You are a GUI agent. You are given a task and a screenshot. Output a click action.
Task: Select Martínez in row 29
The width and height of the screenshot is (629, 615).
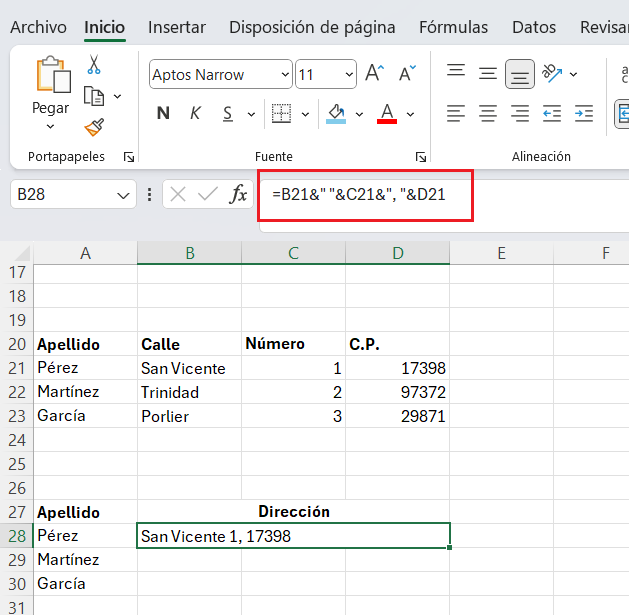pos(85,560)
